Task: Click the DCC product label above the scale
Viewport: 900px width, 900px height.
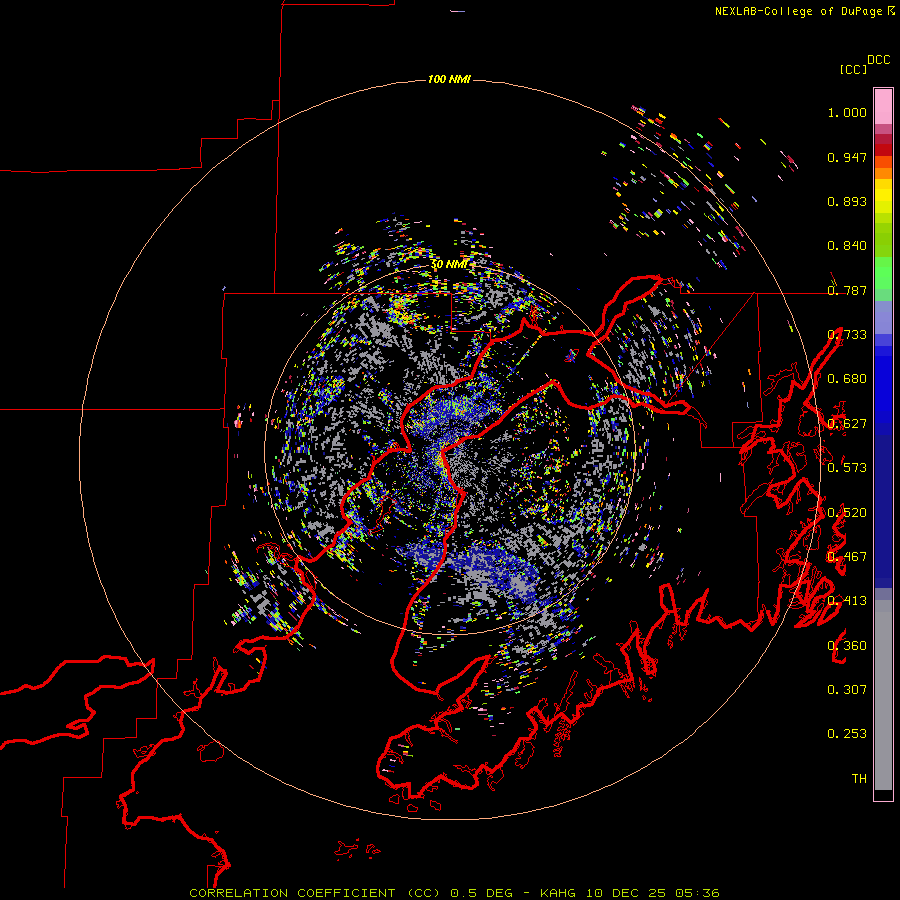Action: click(x=879, y=60)
